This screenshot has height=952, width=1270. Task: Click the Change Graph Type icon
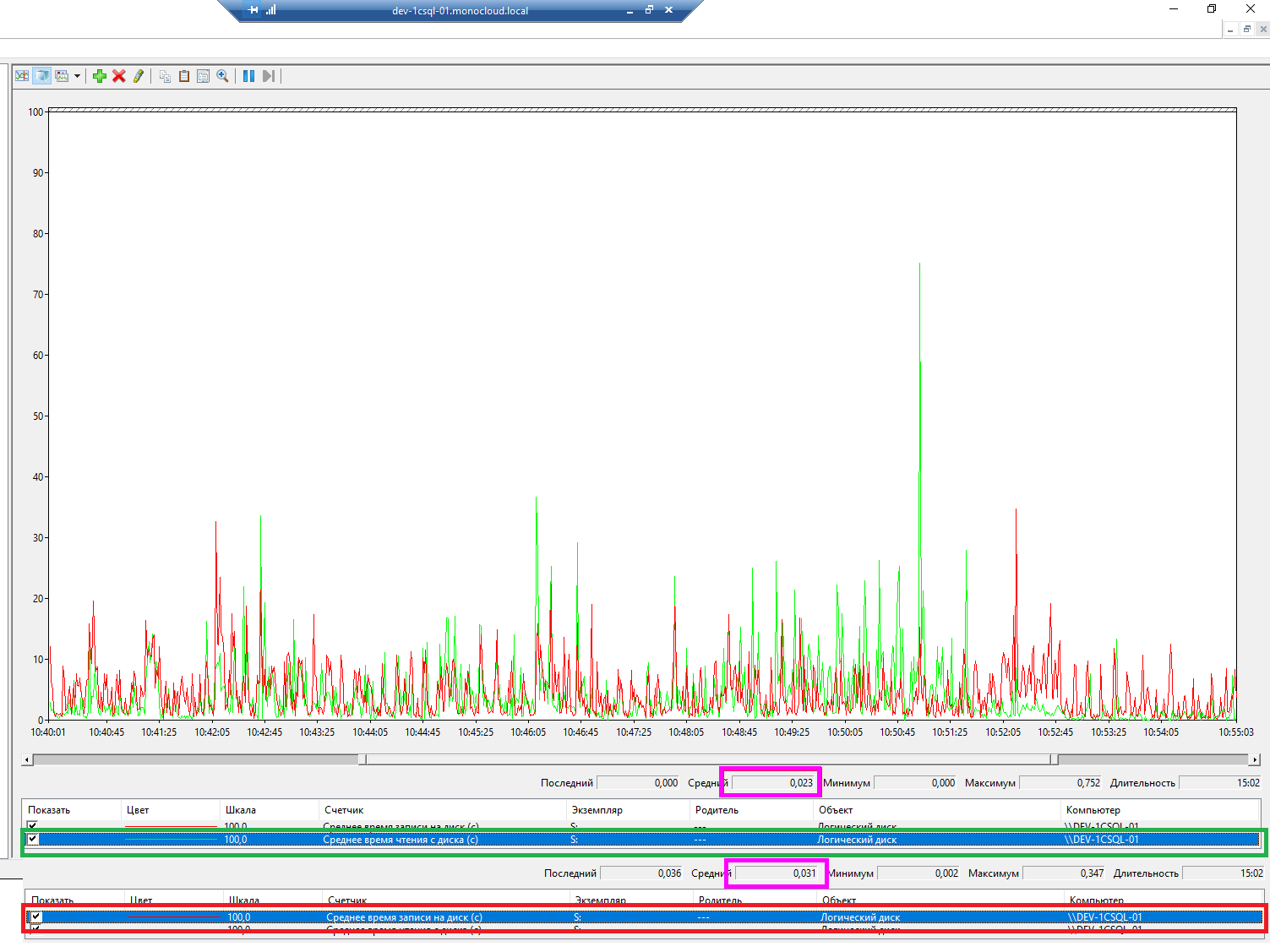tap(63, 76)
